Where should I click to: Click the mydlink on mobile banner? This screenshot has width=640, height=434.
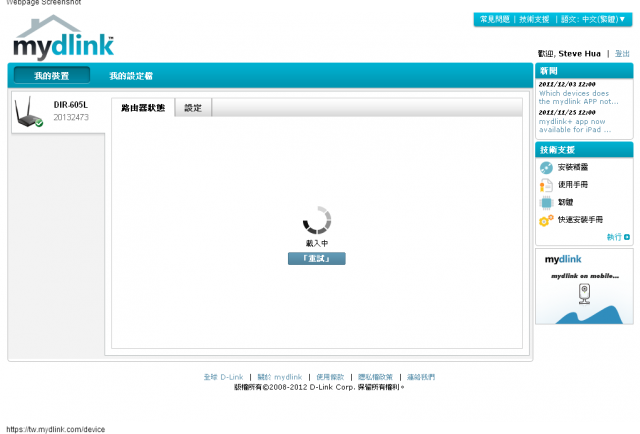click(584, 287)
